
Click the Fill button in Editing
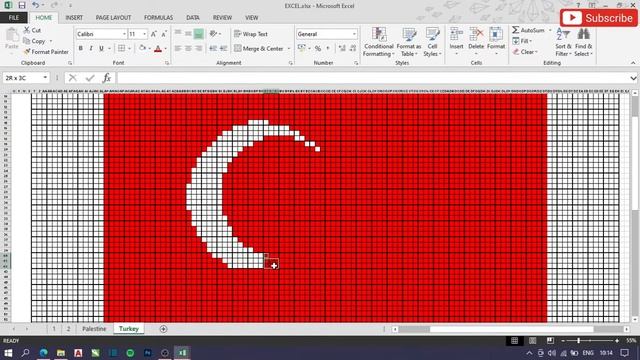pos(521,41)
